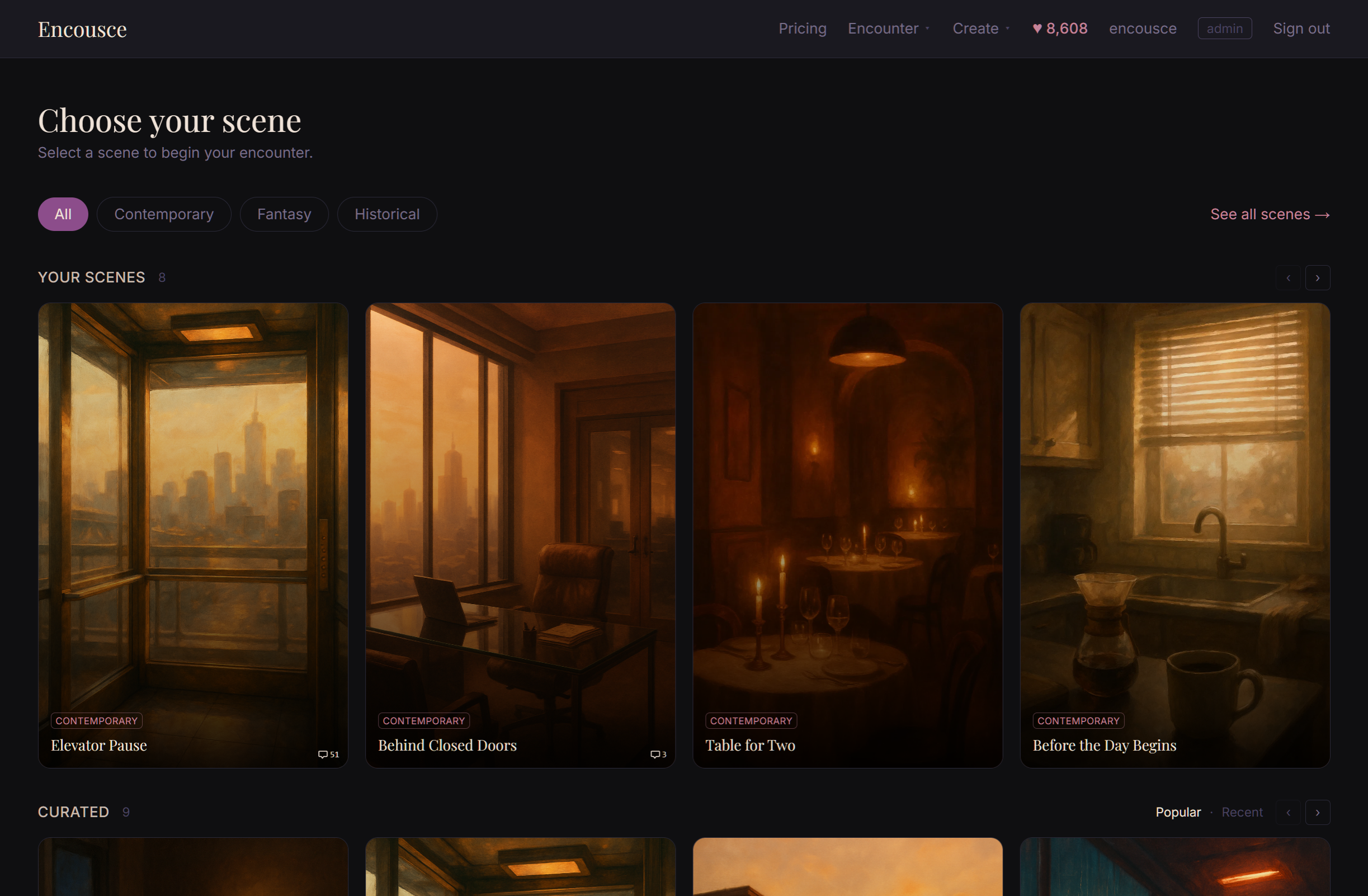Switch curated sorting to Recent
This screenshot has height=896, width=1368.
[1242, 812]
